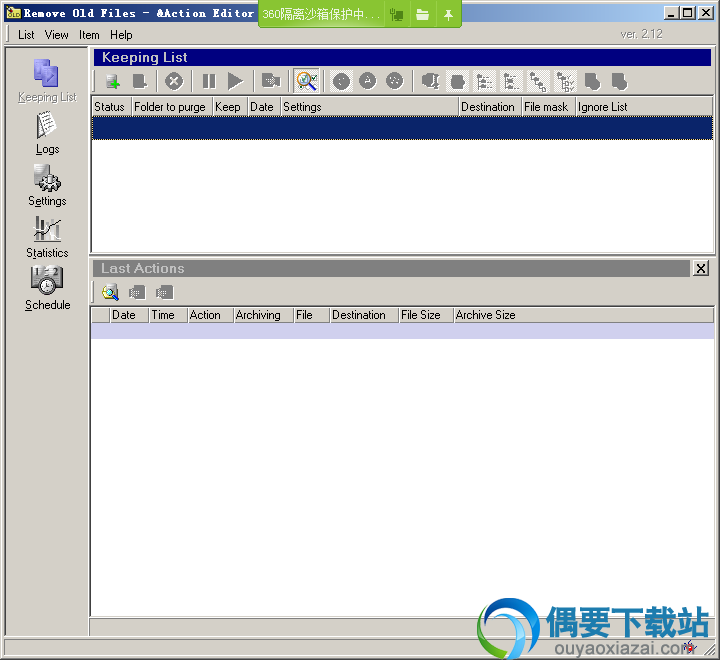
Task: Click the Keep column header
Action: (x=230, y=107)
